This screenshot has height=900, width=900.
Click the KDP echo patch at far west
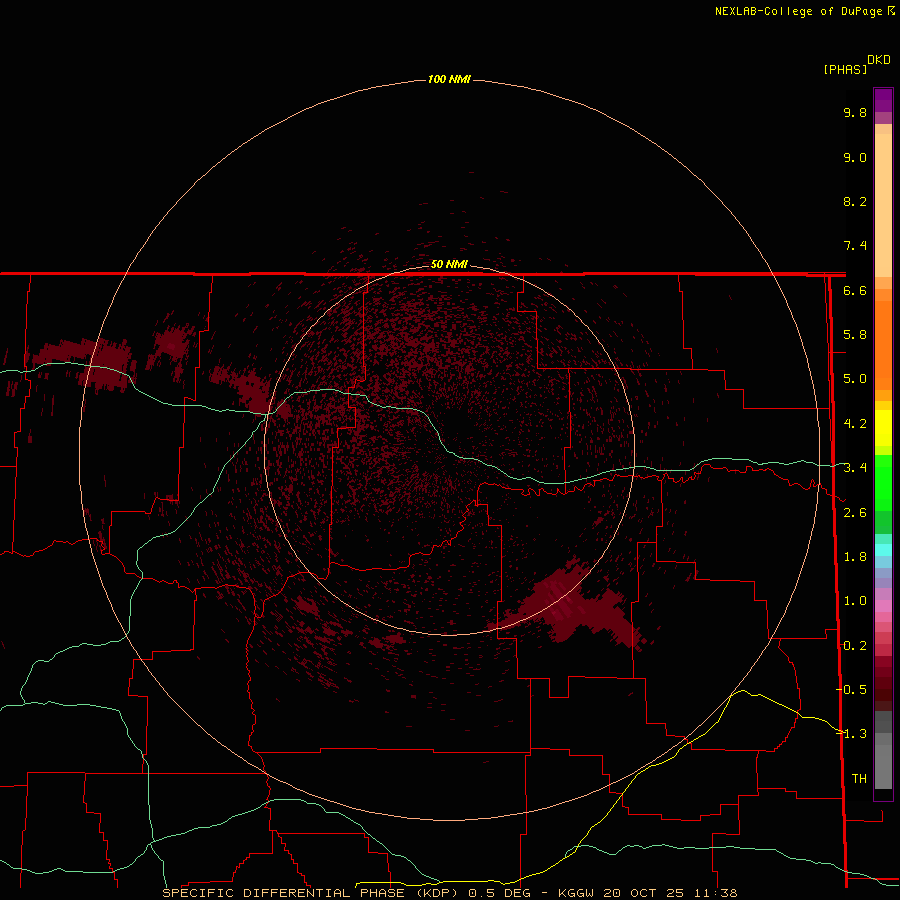(x=85, y=363)
